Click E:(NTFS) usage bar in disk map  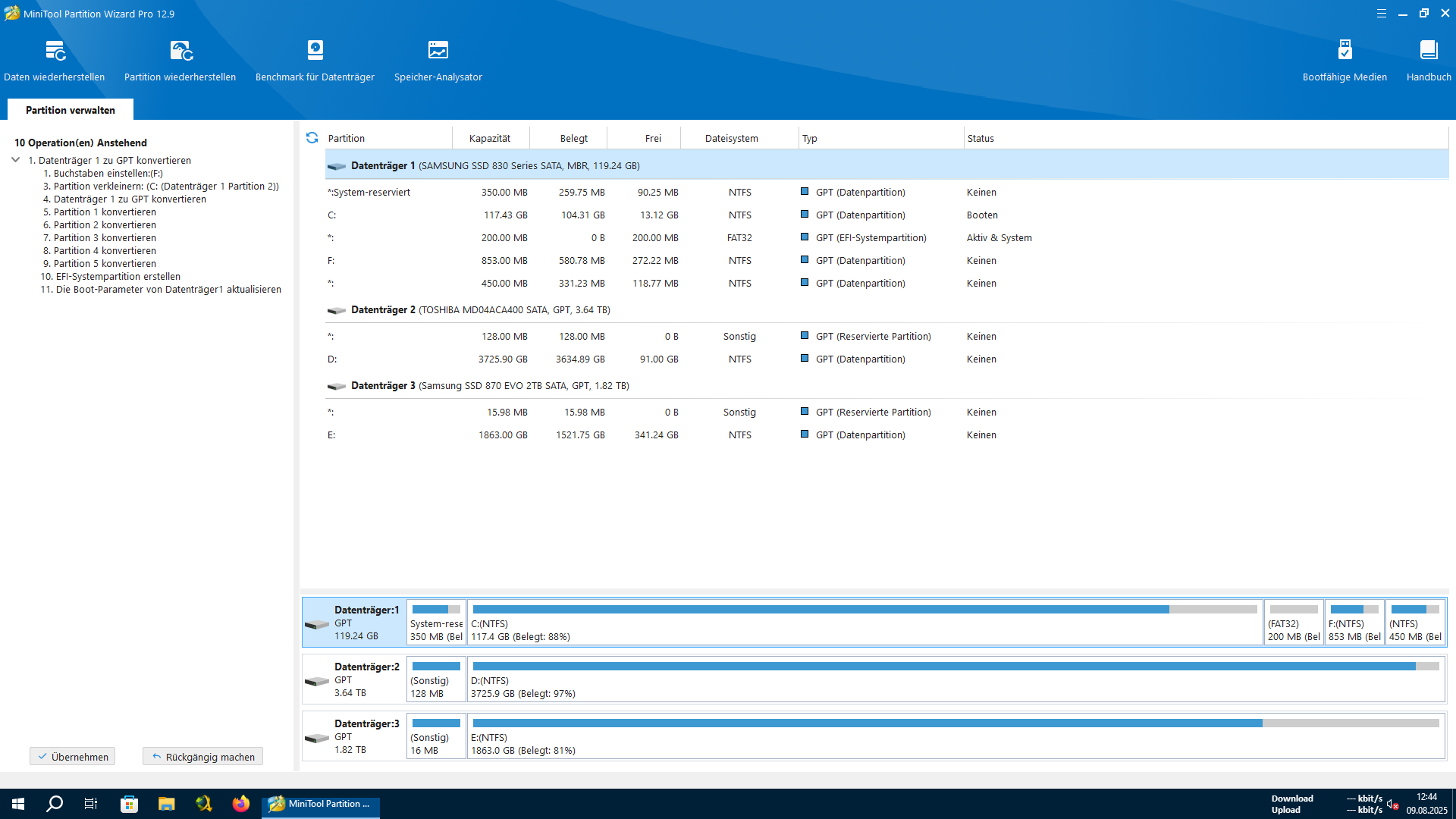(x=955, y=723)
